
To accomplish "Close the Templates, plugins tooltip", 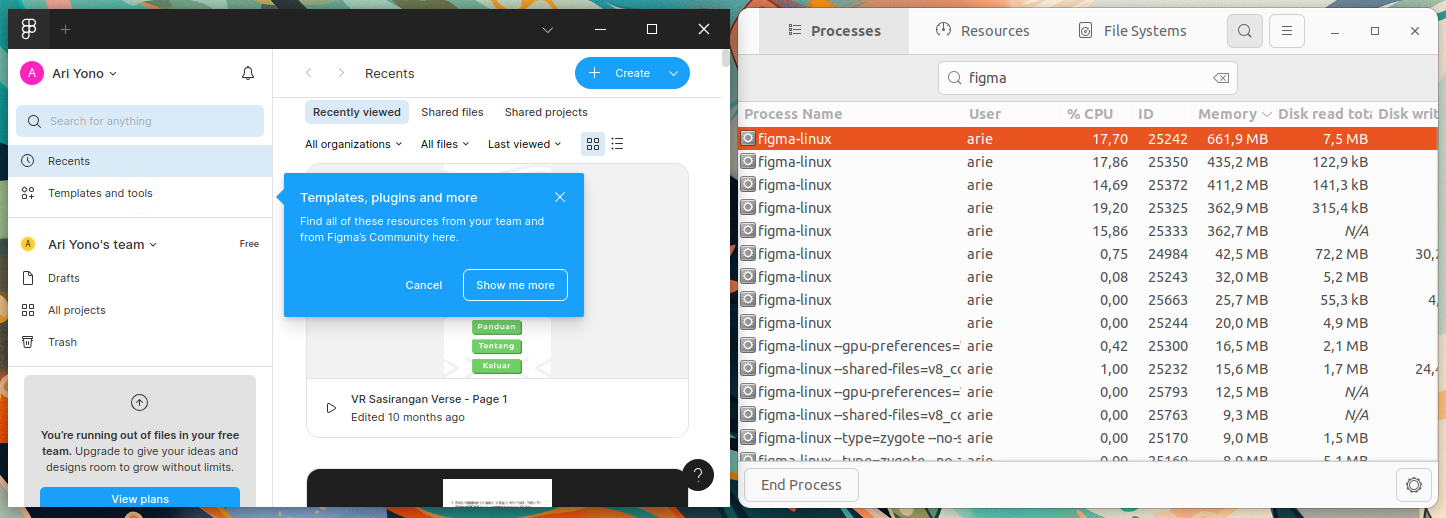I will [x=560, y=197].
